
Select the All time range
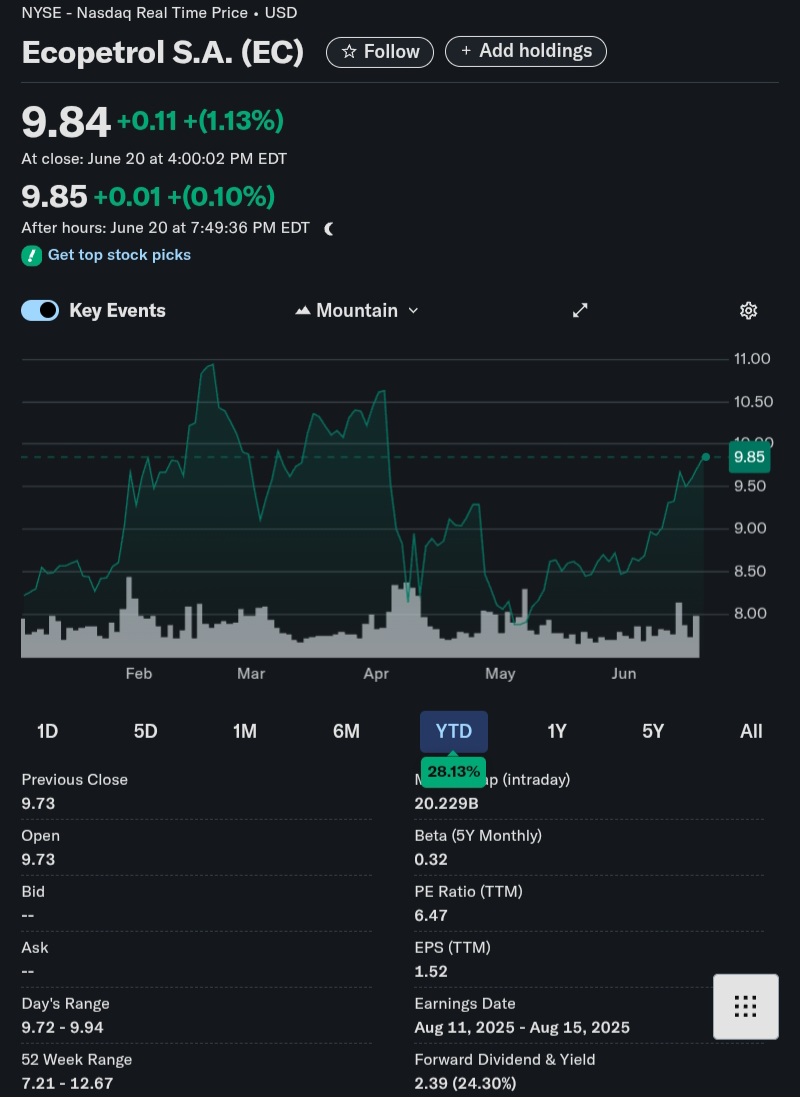point(751,732)
